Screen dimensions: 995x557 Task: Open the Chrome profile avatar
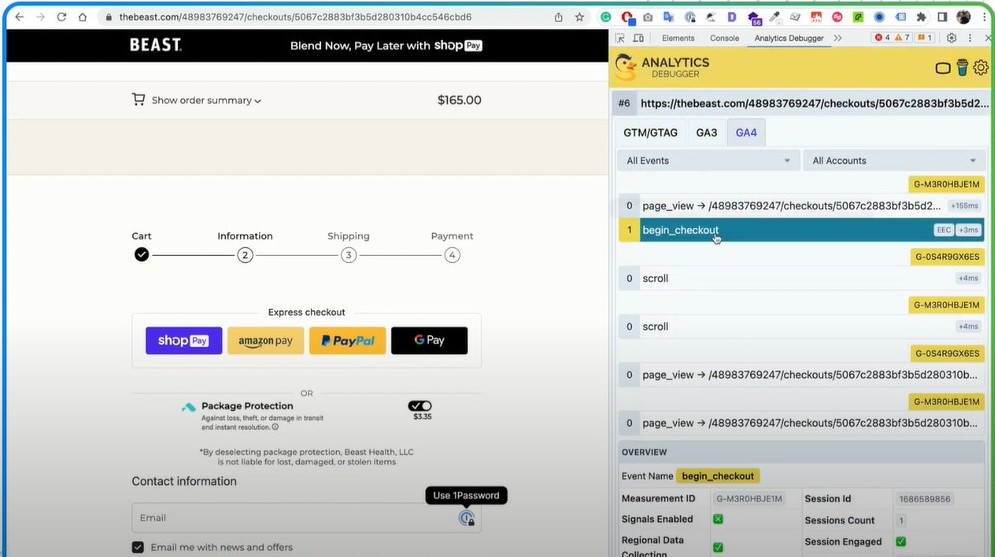tap(963, 17)
